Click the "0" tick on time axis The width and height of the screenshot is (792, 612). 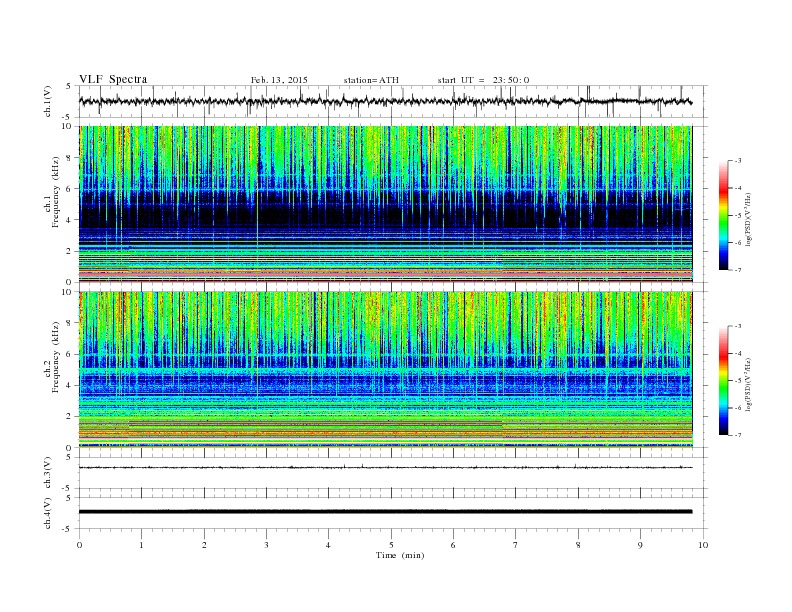click(79, 545)
